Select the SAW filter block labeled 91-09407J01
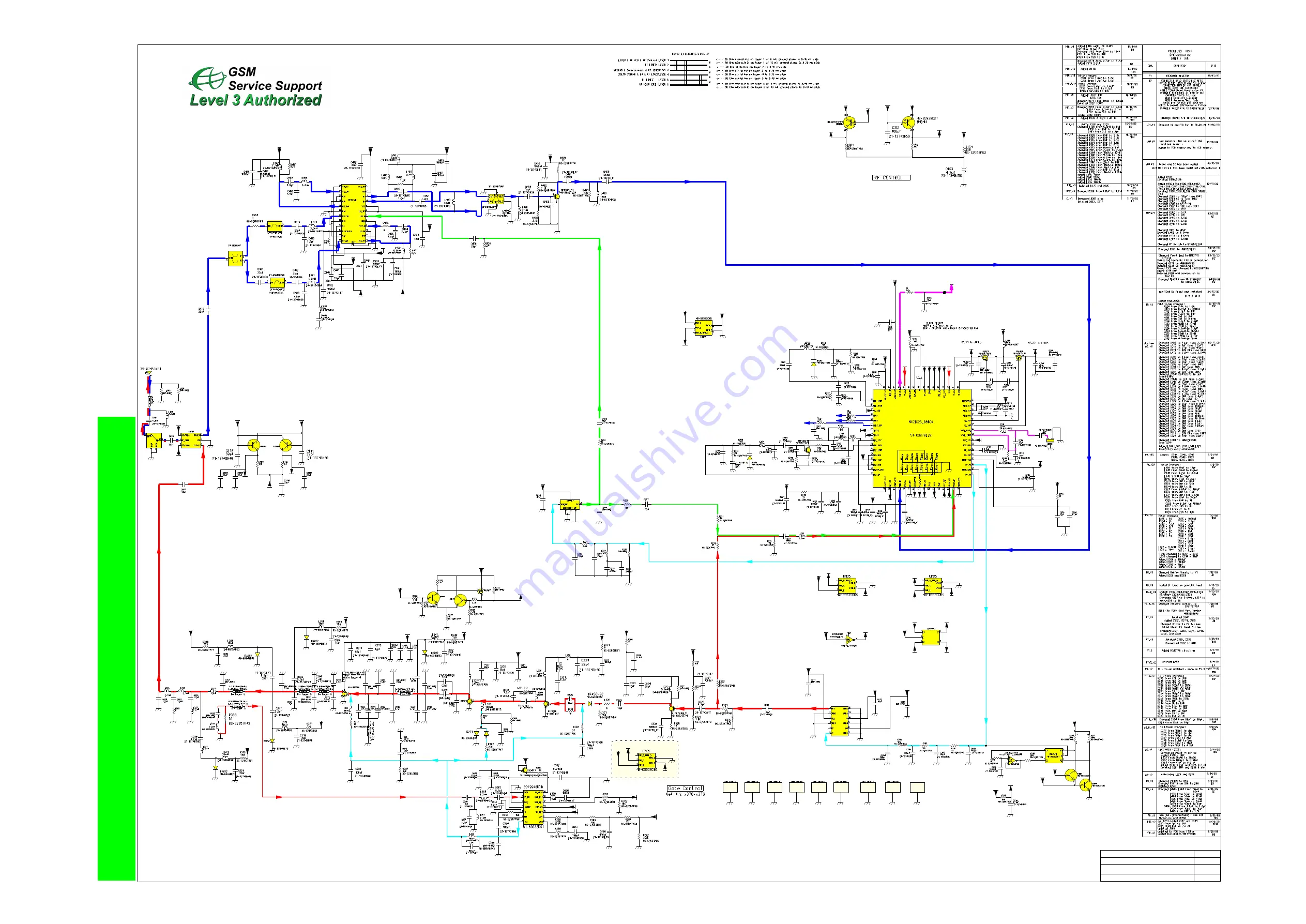Viewport: 1306px width, 924px height. coord(496,200)
